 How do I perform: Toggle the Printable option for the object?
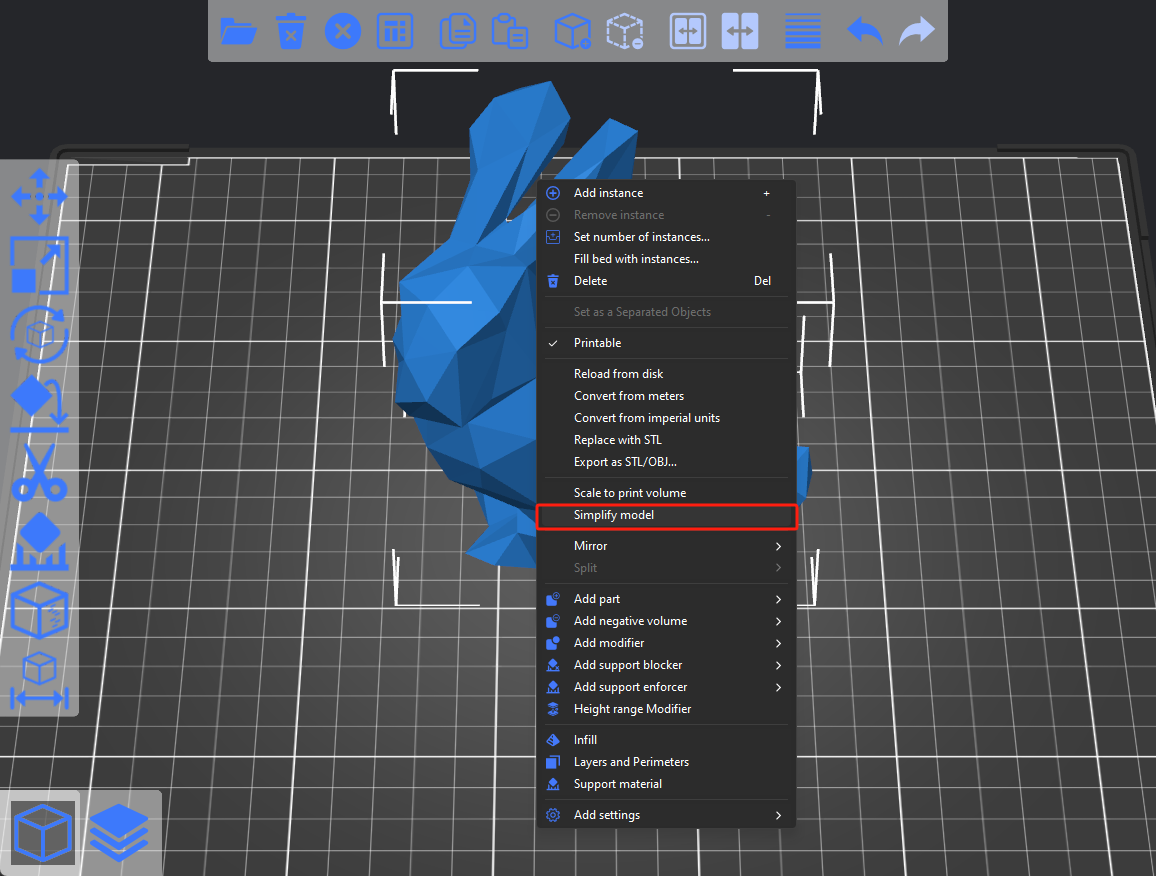(x=601, y=342)
